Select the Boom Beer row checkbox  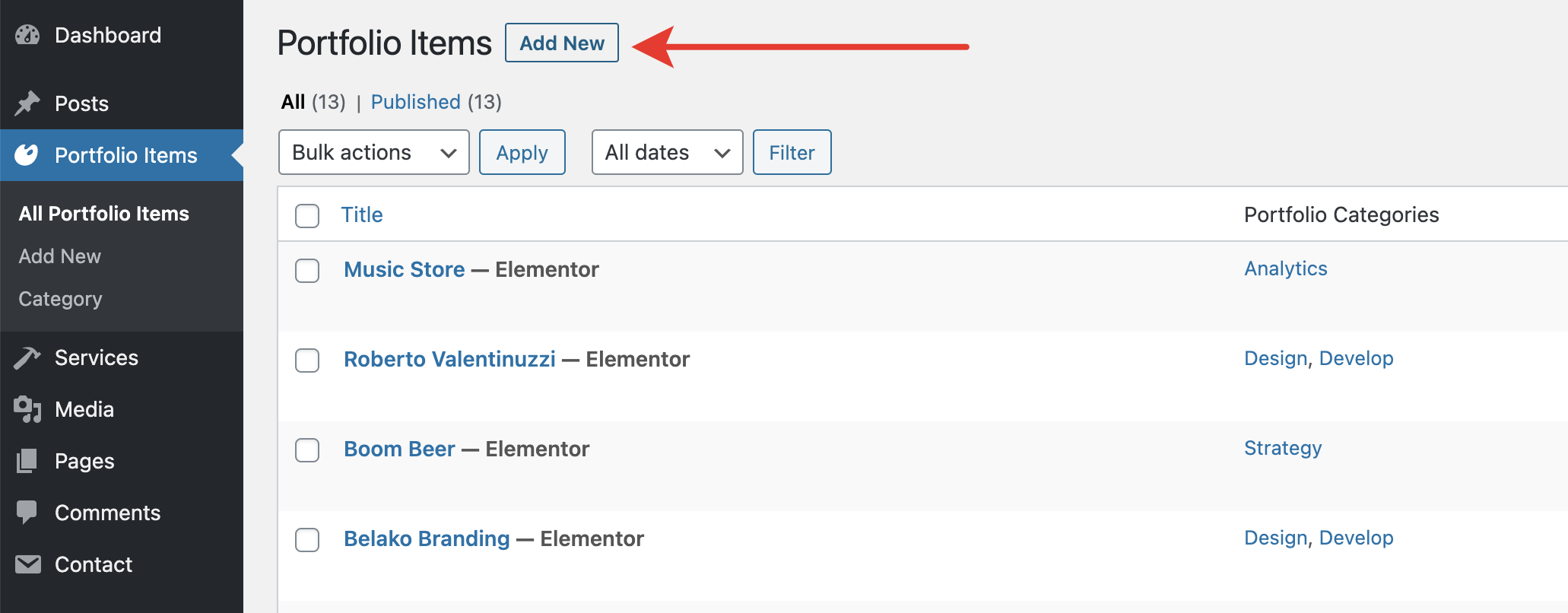click(307, 450)
